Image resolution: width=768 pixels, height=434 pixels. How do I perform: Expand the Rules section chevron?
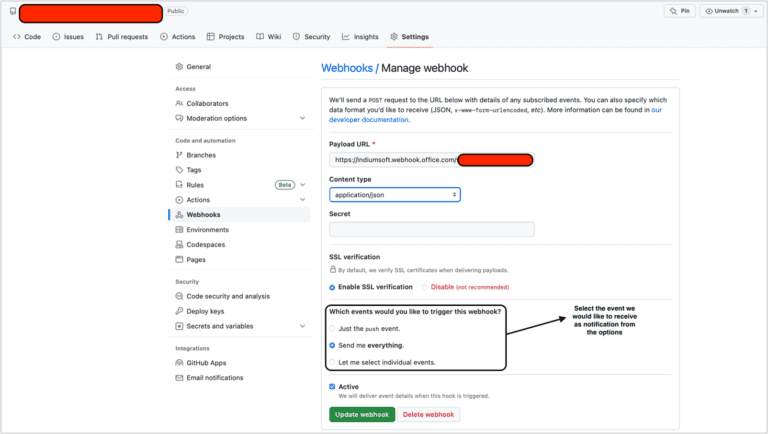tap(303, 185)
